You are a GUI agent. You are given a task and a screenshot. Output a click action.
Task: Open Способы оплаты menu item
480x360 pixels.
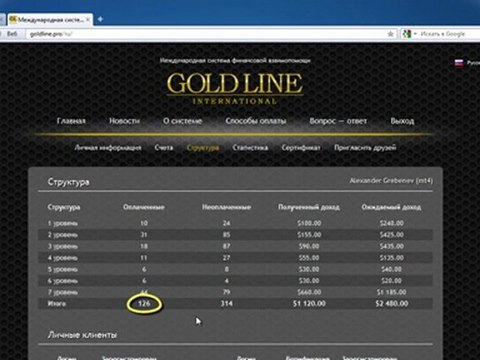(256, 121)
